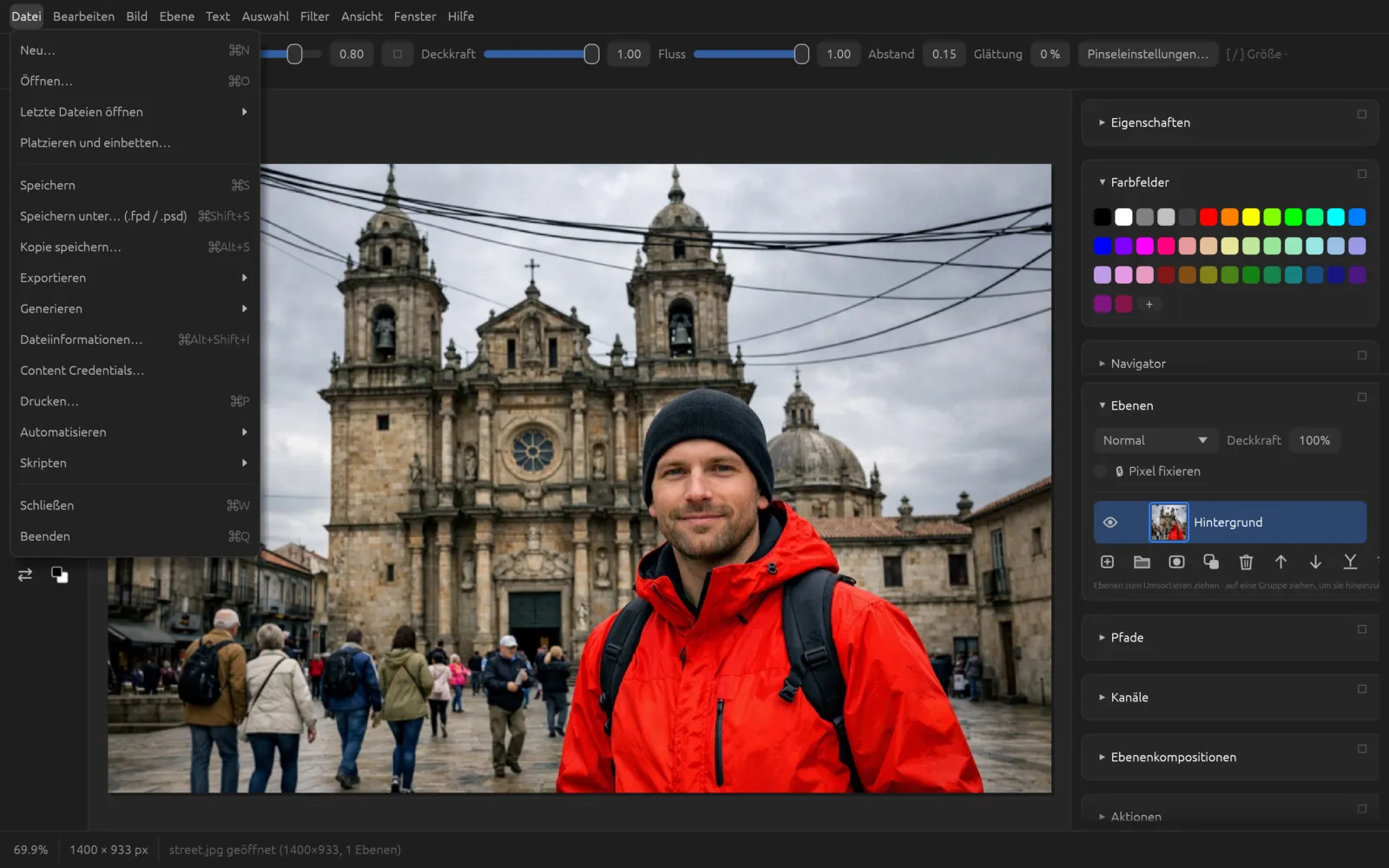Add a new layer in Ebenen panel
Screen dimensions: 1389x868
pos(1107,562)
